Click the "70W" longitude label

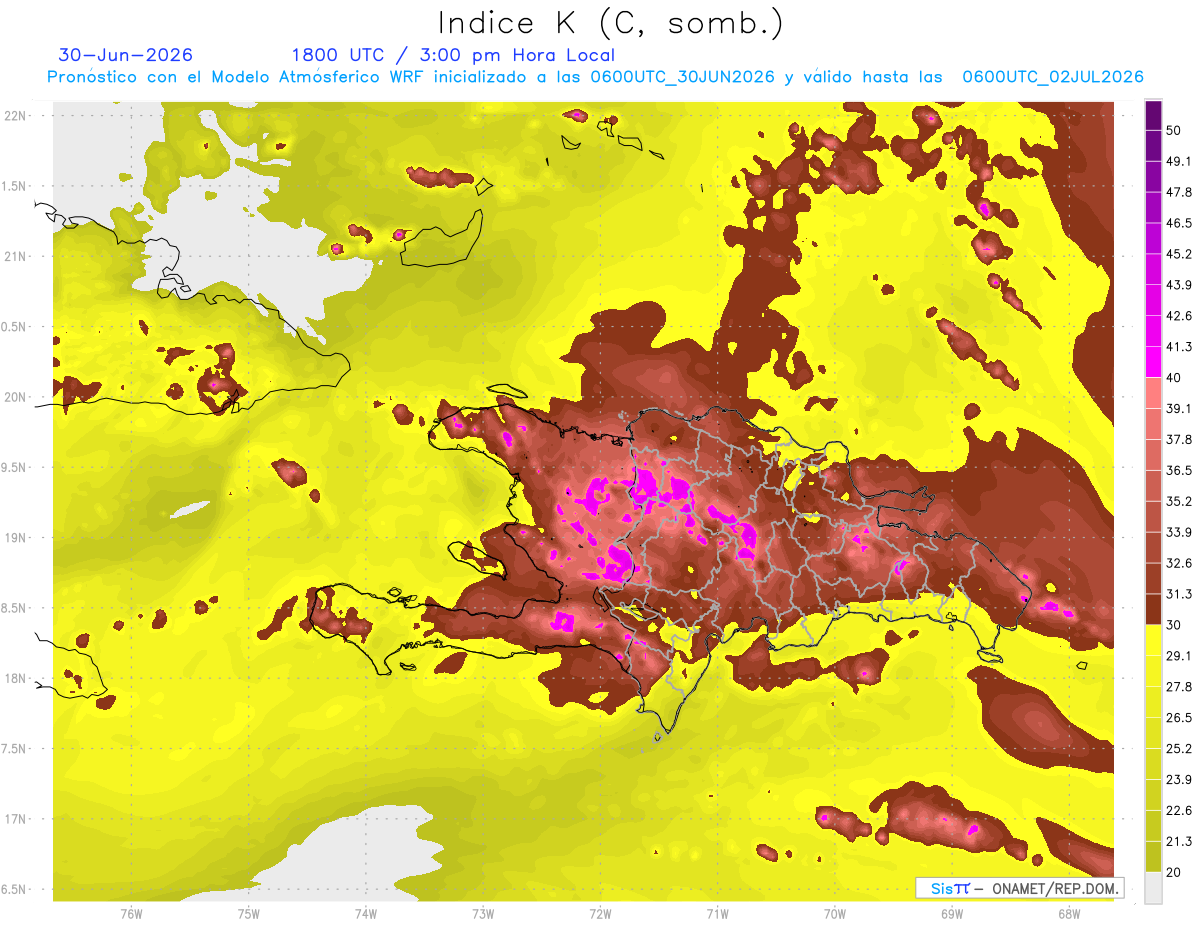point(835,913)
